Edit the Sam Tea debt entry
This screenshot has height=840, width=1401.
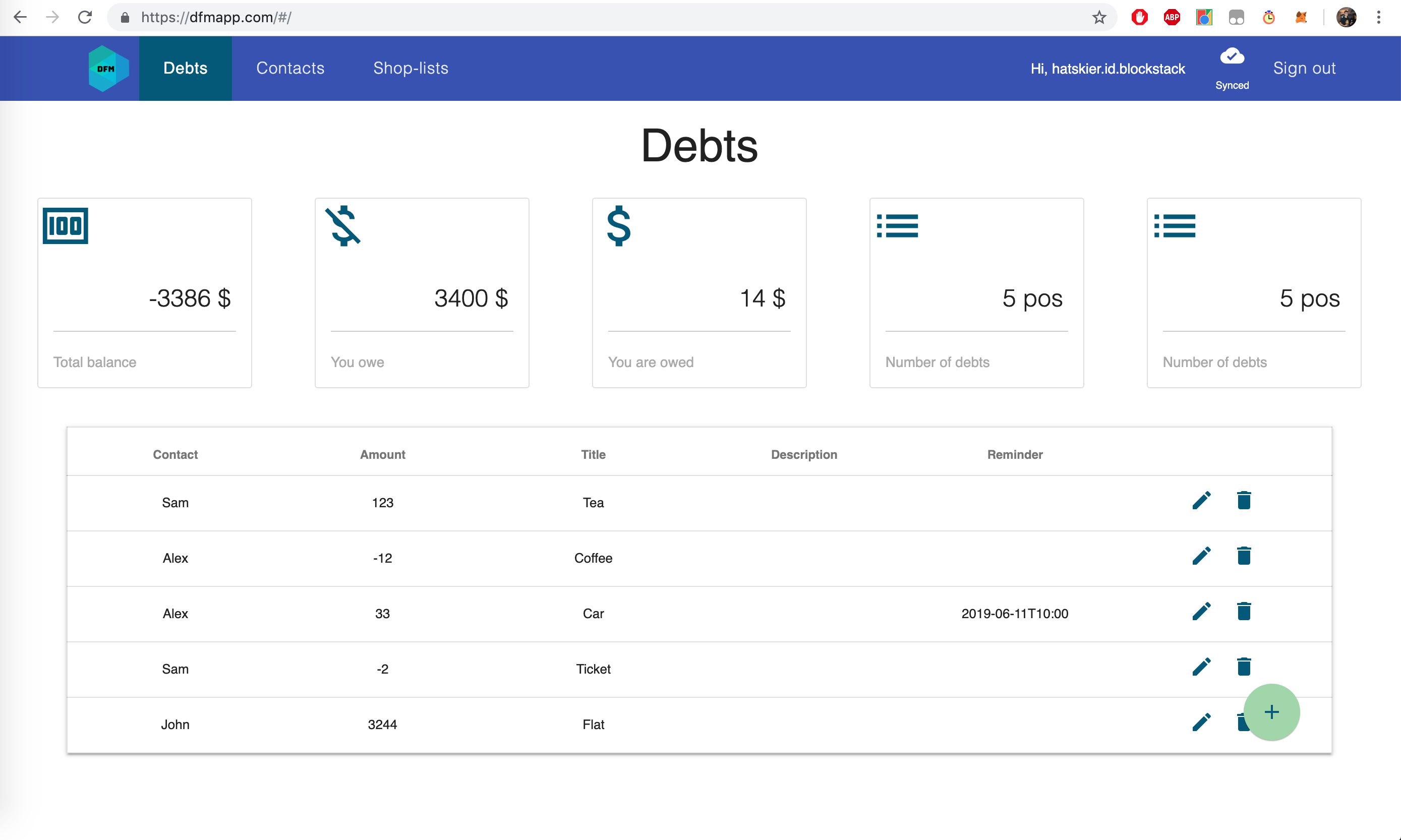click(1201, 500)
